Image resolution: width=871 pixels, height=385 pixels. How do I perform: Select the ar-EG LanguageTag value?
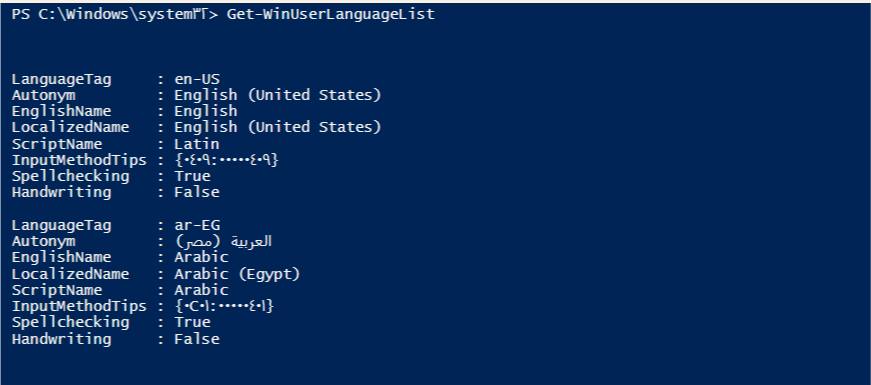click(197, 226)
